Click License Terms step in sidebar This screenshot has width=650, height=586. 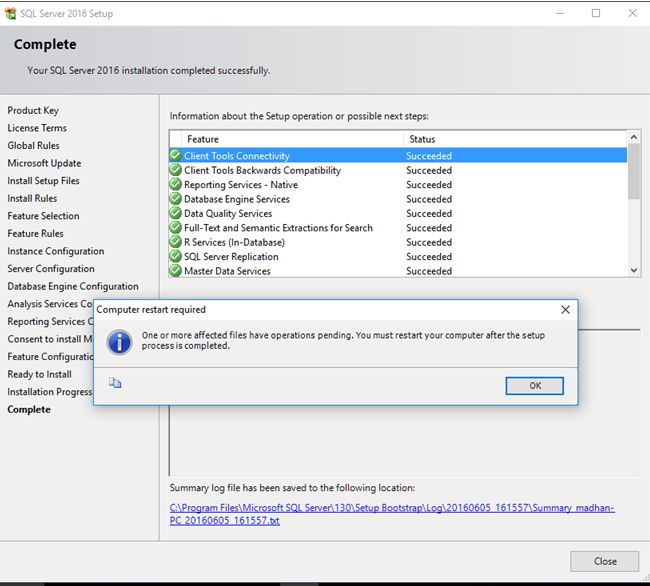(37, 128)
